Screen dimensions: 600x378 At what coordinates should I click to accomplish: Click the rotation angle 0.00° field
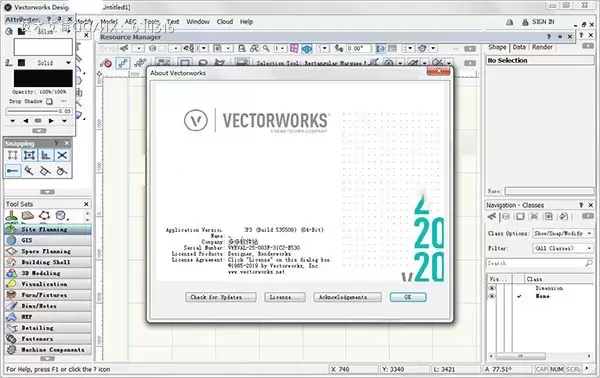pyautogui.click(x=358, y=49)
